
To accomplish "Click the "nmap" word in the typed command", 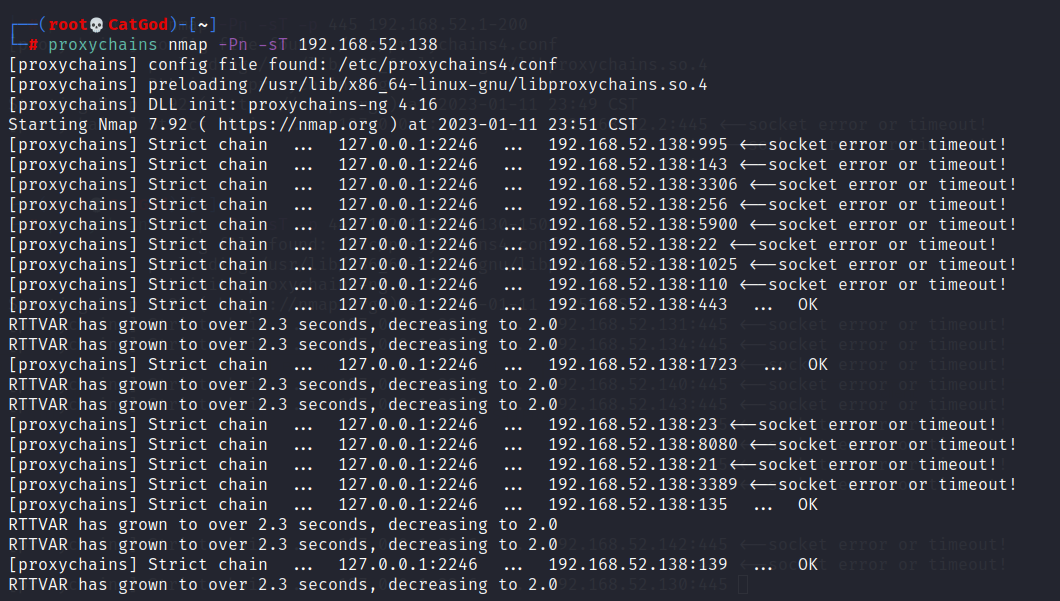I will [x=188, y=45].
